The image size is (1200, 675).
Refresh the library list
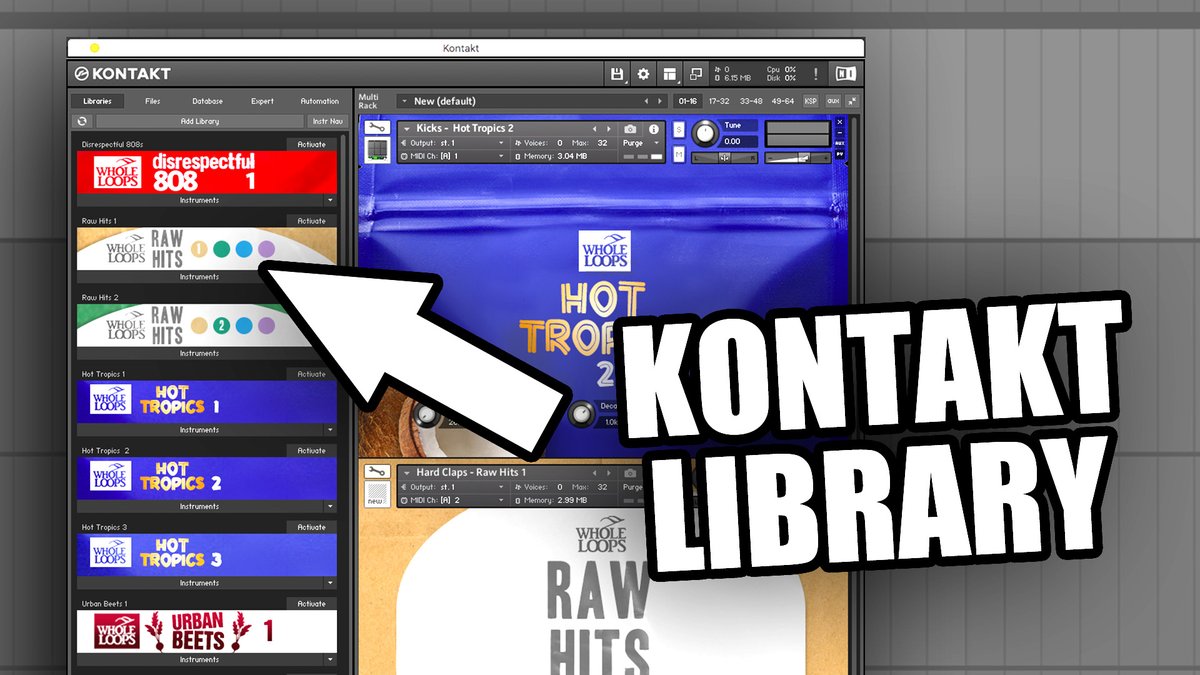click(82, 121)
